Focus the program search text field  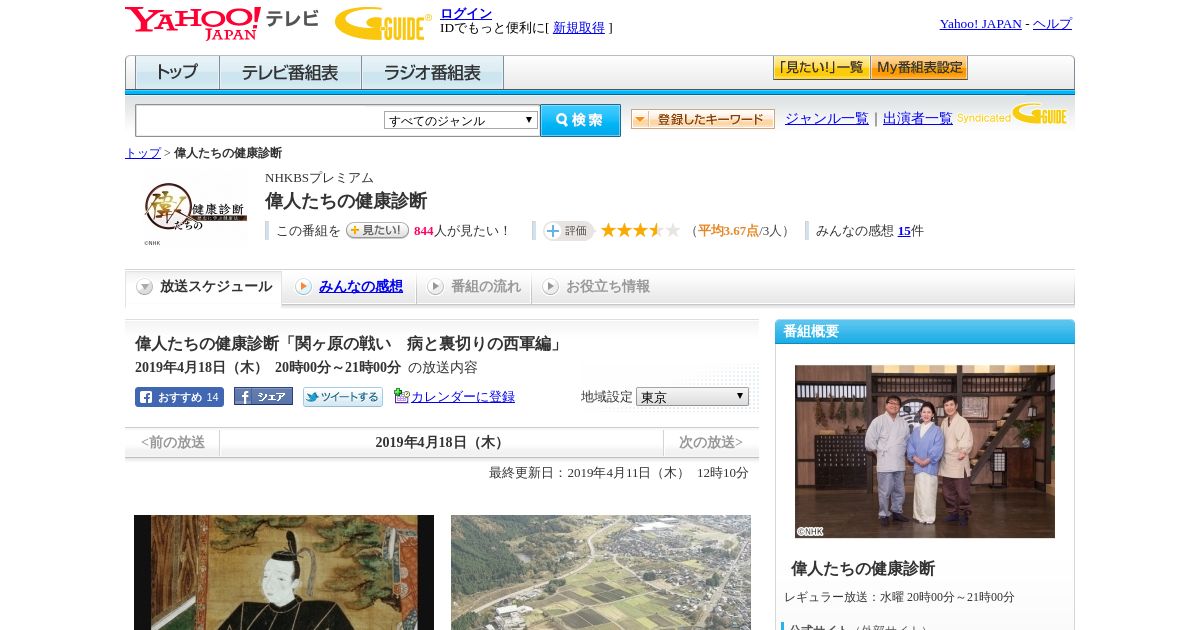point(259,120)
